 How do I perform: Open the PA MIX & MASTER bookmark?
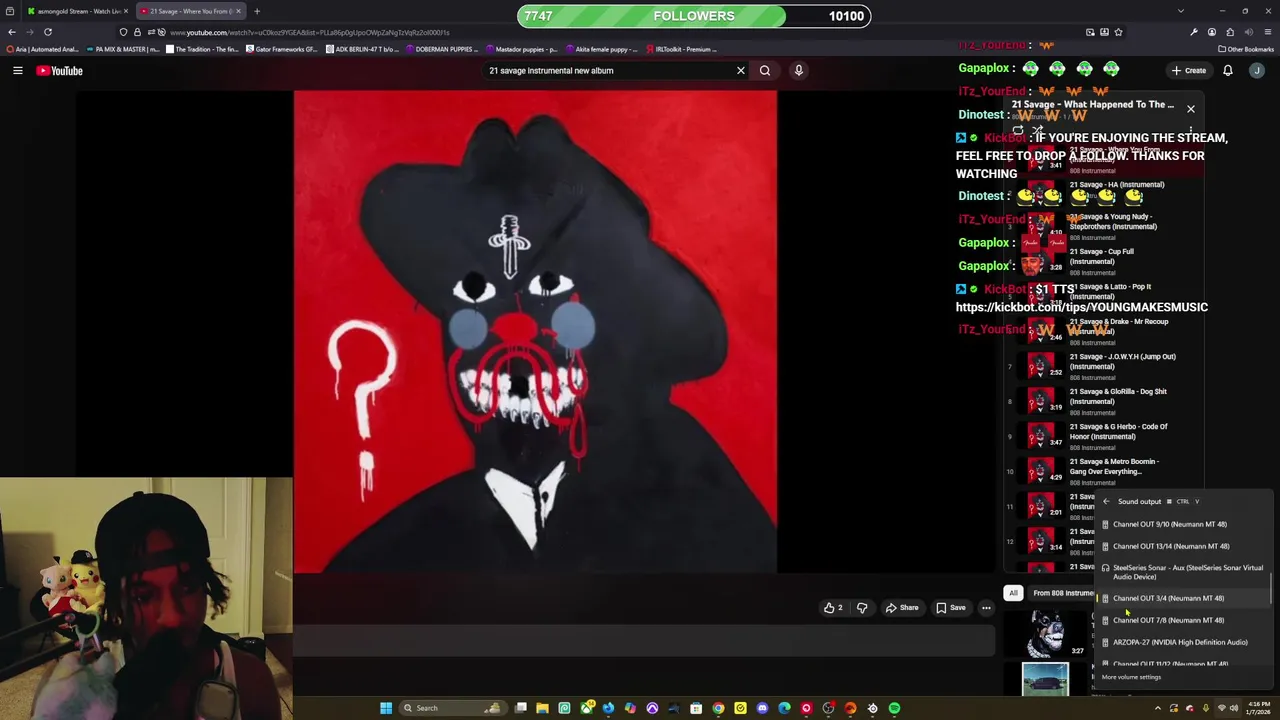[x=125, y=49]
